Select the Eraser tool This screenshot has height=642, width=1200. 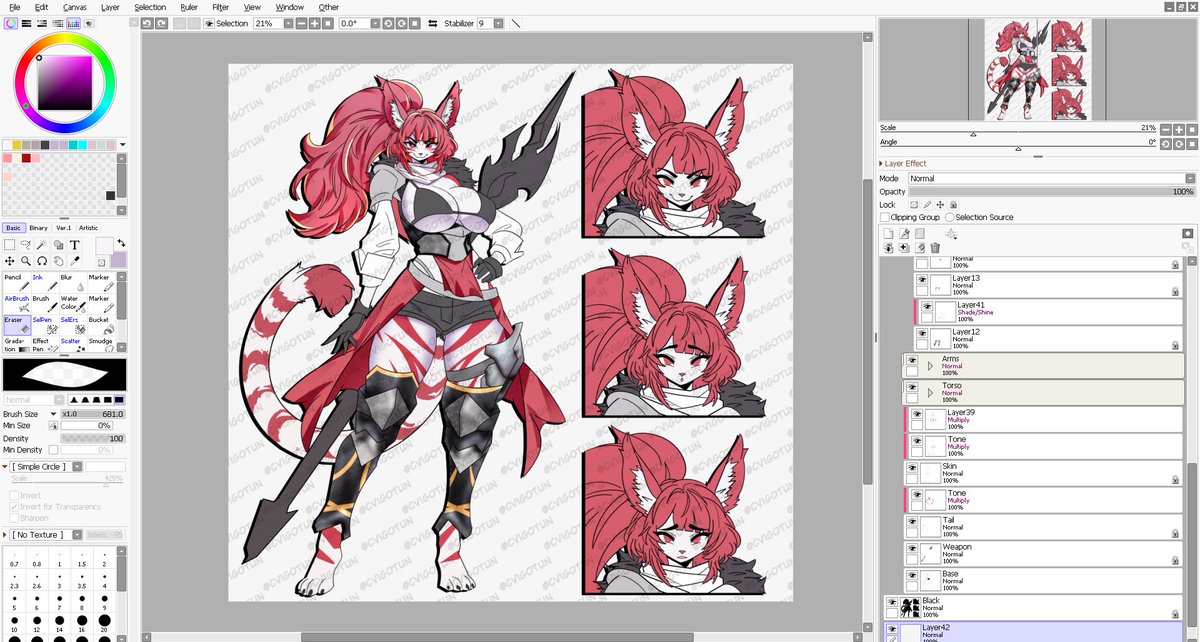pos(15,325)
